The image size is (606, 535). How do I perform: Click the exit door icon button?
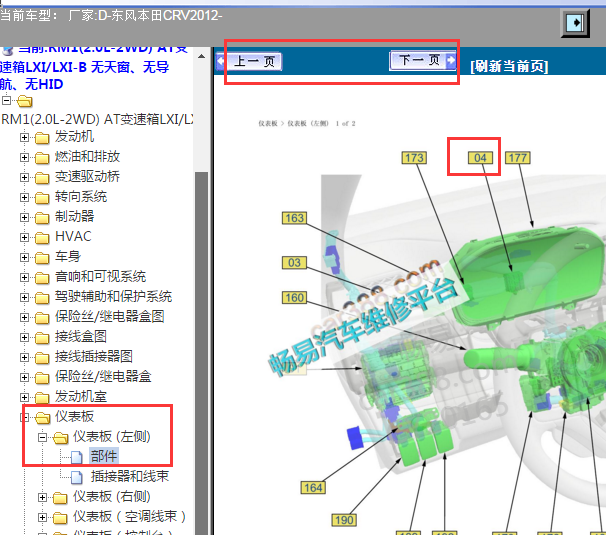pos(575,22)
